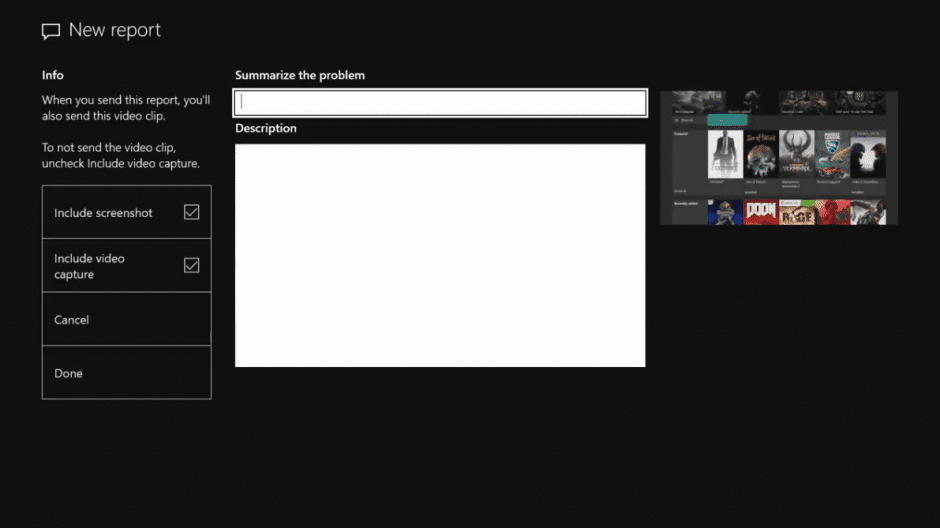Uncheck the Include screenshot checkbox
940x528 pixels.
point(191,212)
